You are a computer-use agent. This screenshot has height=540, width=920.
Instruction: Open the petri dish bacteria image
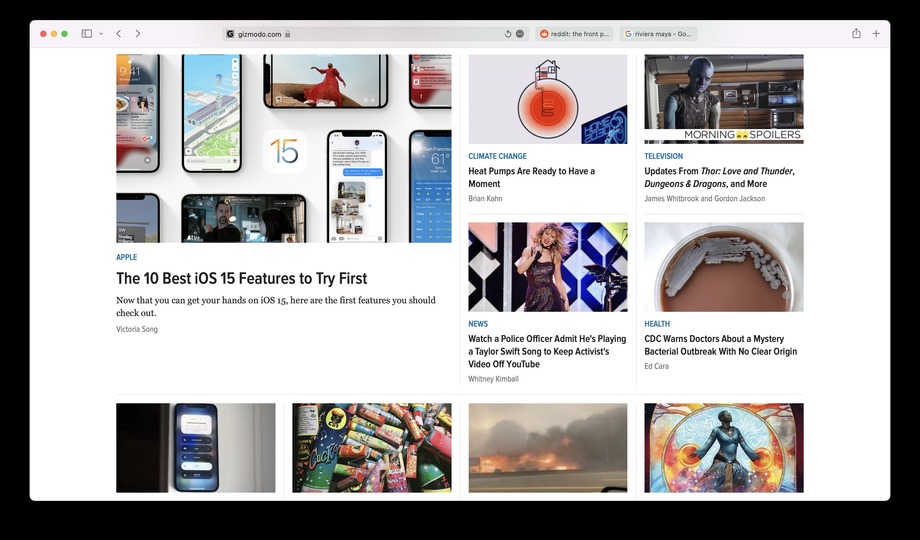724,267
